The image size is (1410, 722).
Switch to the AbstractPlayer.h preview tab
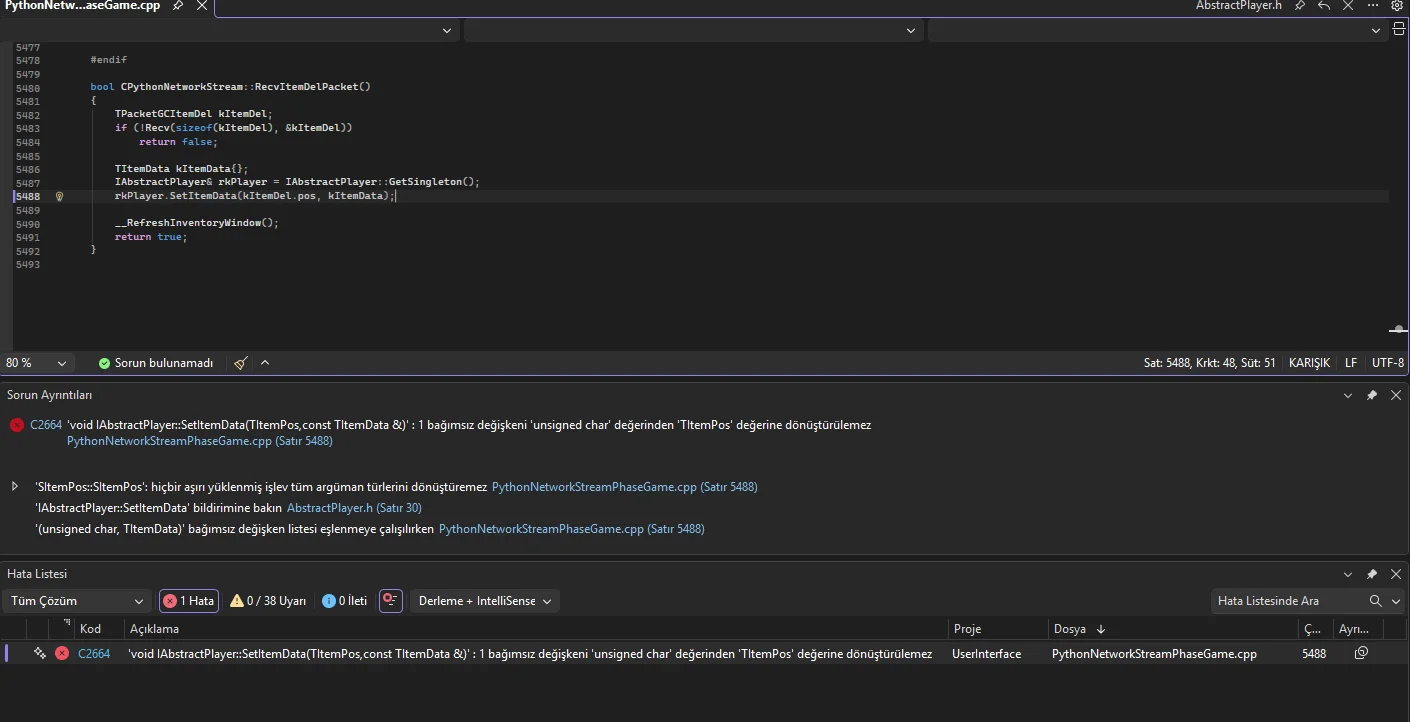(x=1238, y=6)
